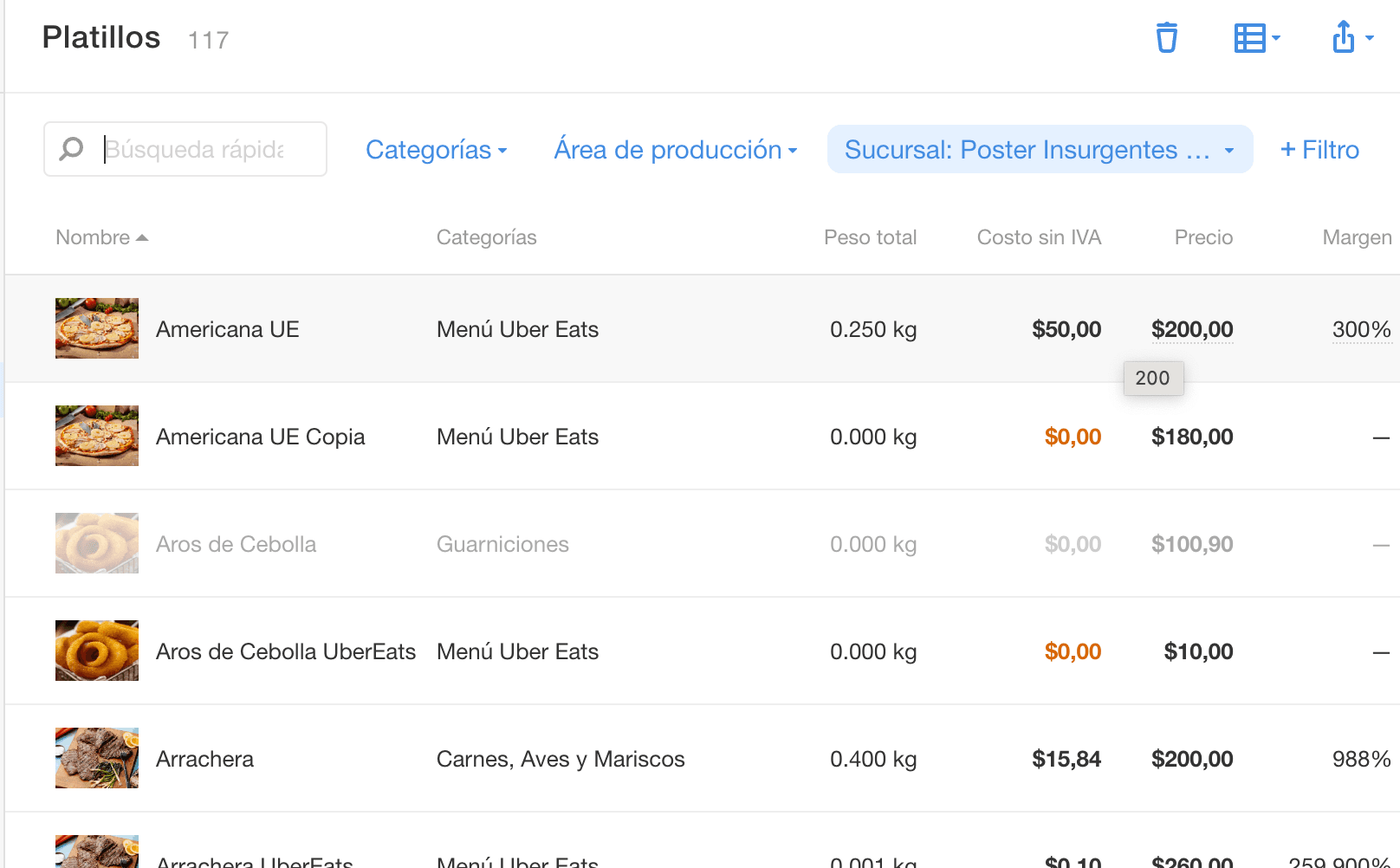
Task: Open the column settings table icon
Action: [x=1252, y=37]
